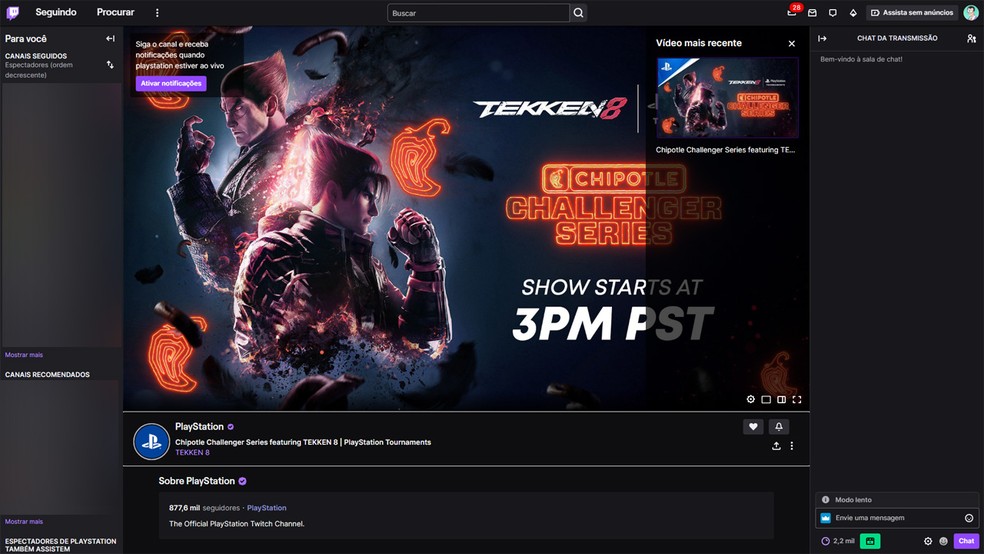The height and width of the screenshot is (554, 984).
Task: Open notifications inbox with 28 badge
Action: click(793, 12)
